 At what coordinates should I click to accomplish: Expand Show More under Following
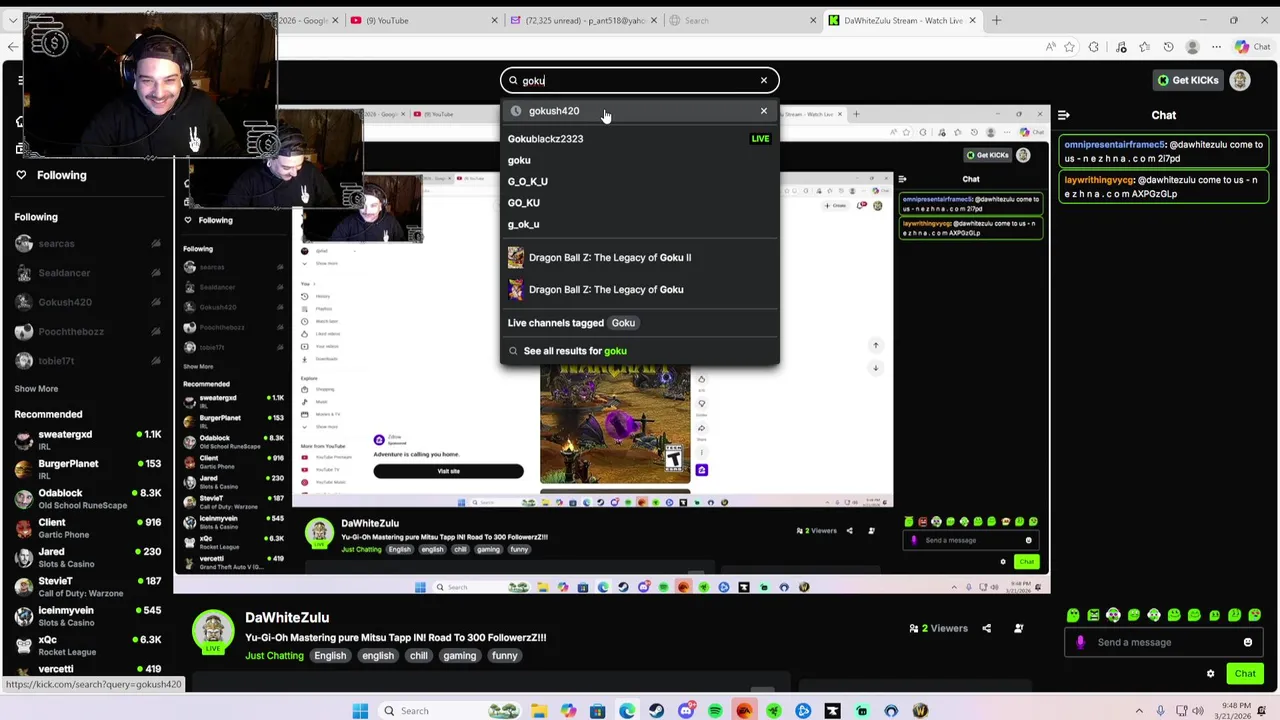(36, 389)
